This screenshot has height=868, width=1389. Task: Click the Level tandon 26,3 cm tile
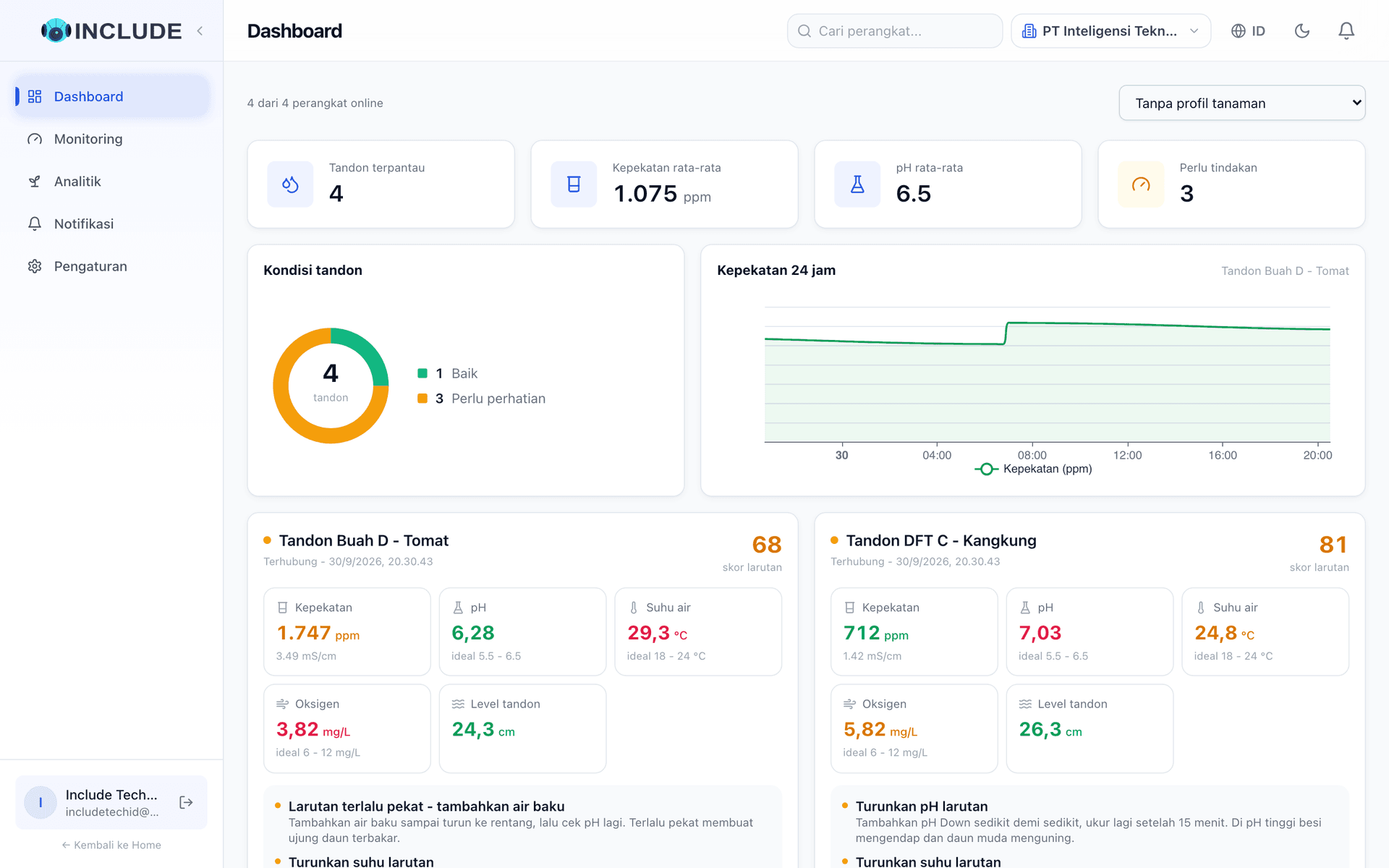click(1089, 728)
